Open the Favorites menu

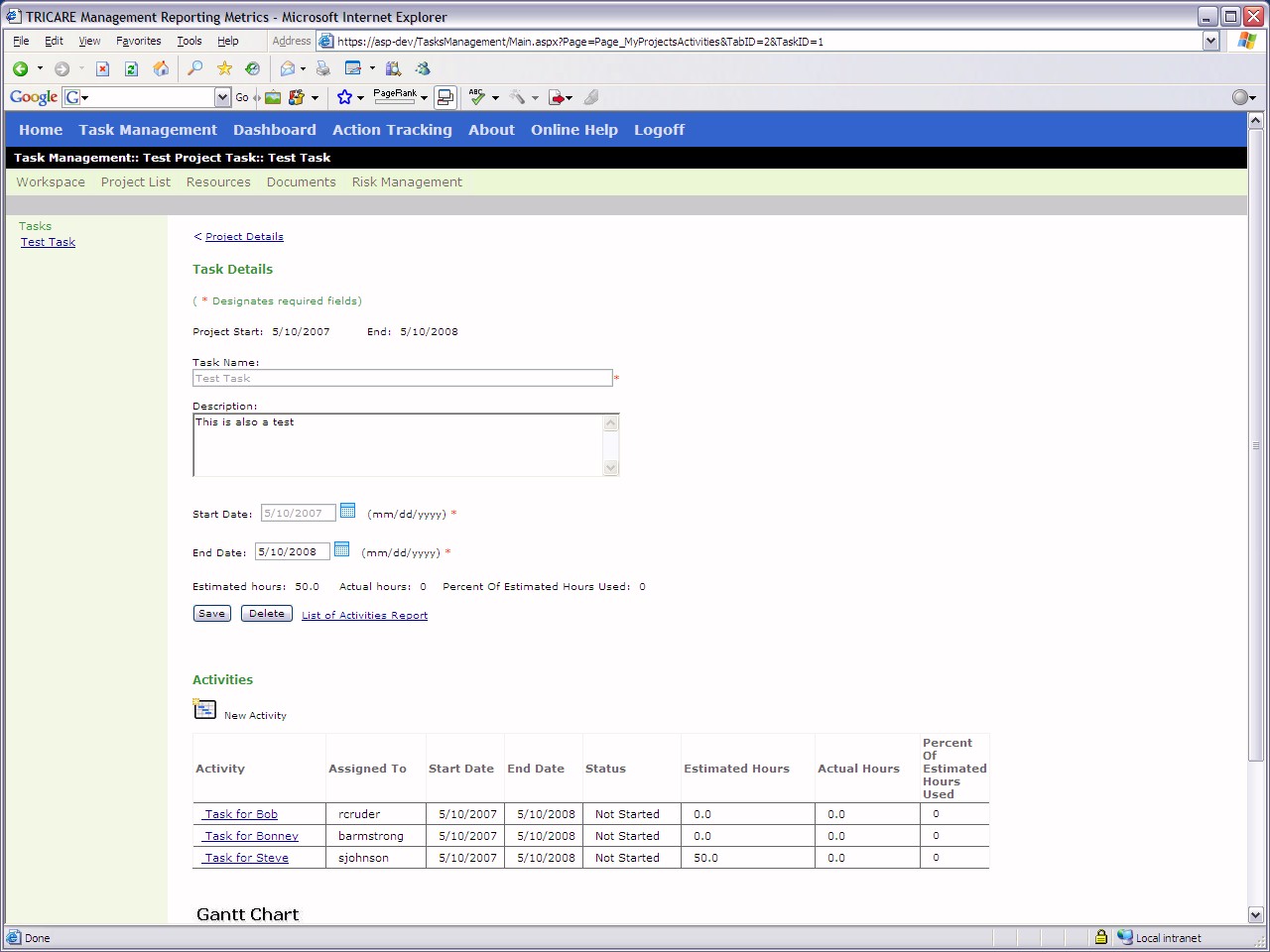138,41
